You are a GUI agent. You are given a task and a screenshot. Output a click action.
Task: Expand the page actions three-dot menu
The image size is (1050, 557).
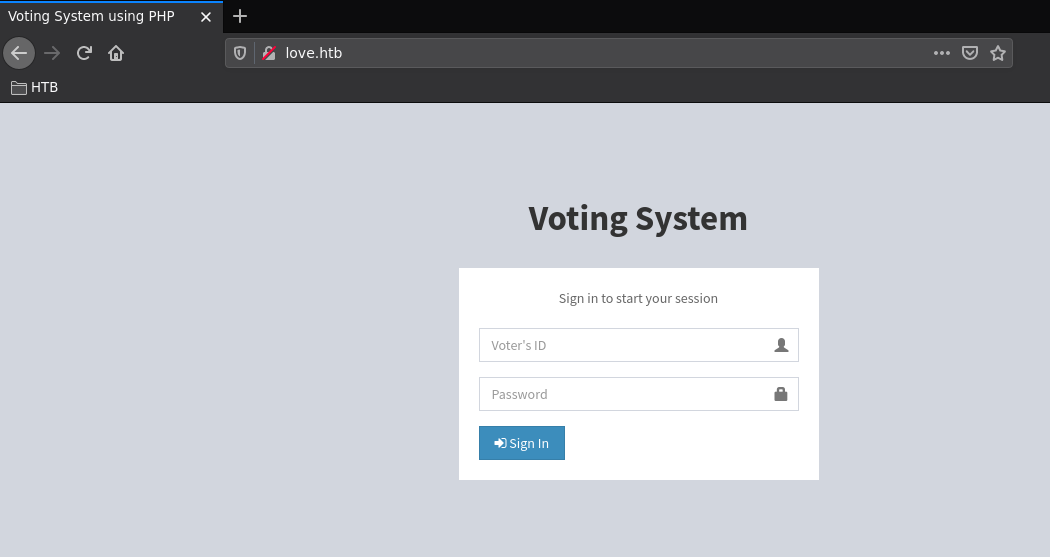tap(941, 53)
